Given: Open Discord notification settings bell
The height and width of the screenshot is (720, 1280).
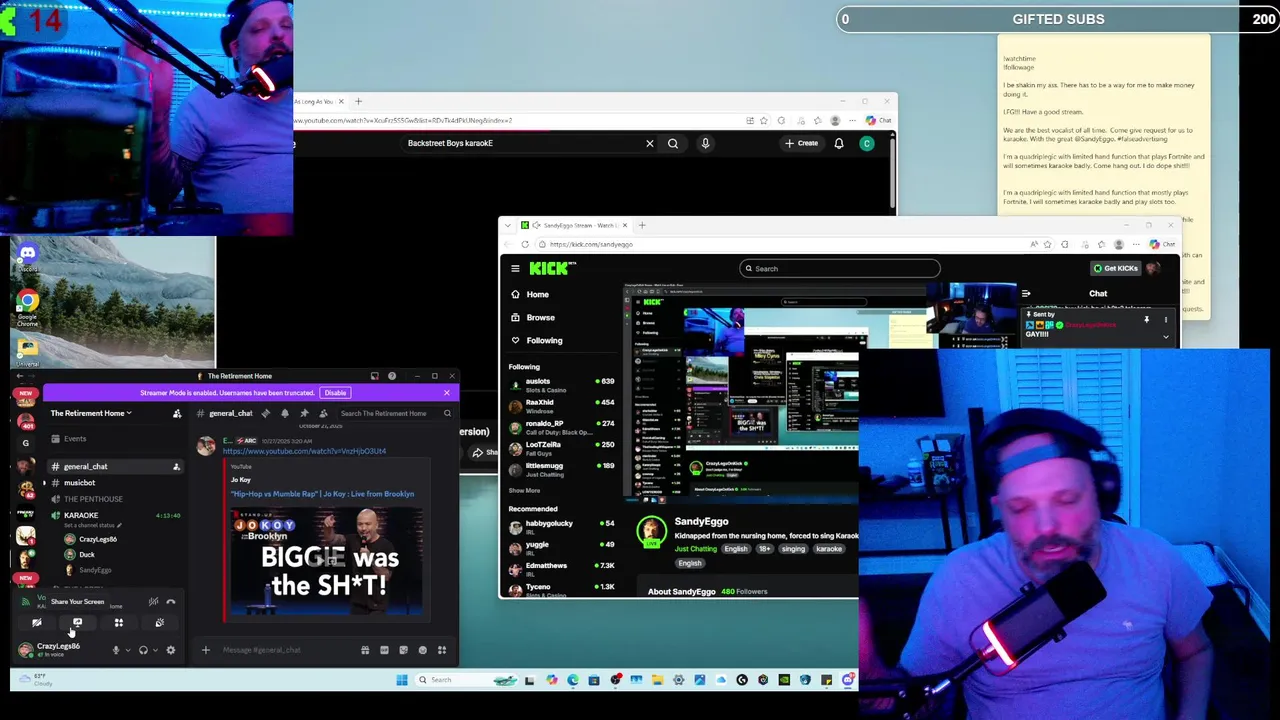Looking at the screenshot, I should [x=285, y=413].
